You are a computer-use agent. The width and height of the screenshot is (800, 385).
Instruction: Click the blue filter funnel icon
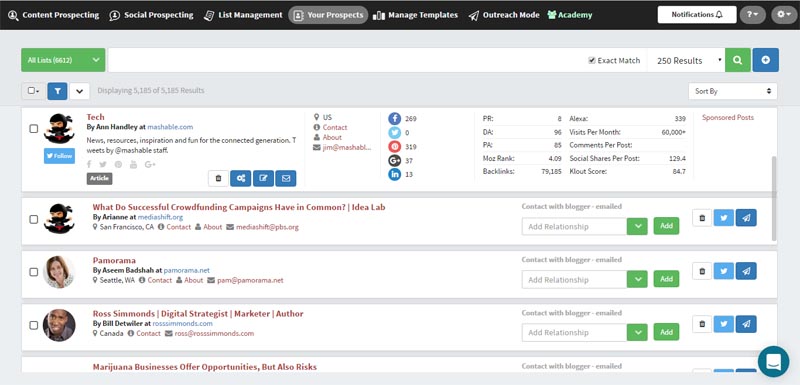57,91
